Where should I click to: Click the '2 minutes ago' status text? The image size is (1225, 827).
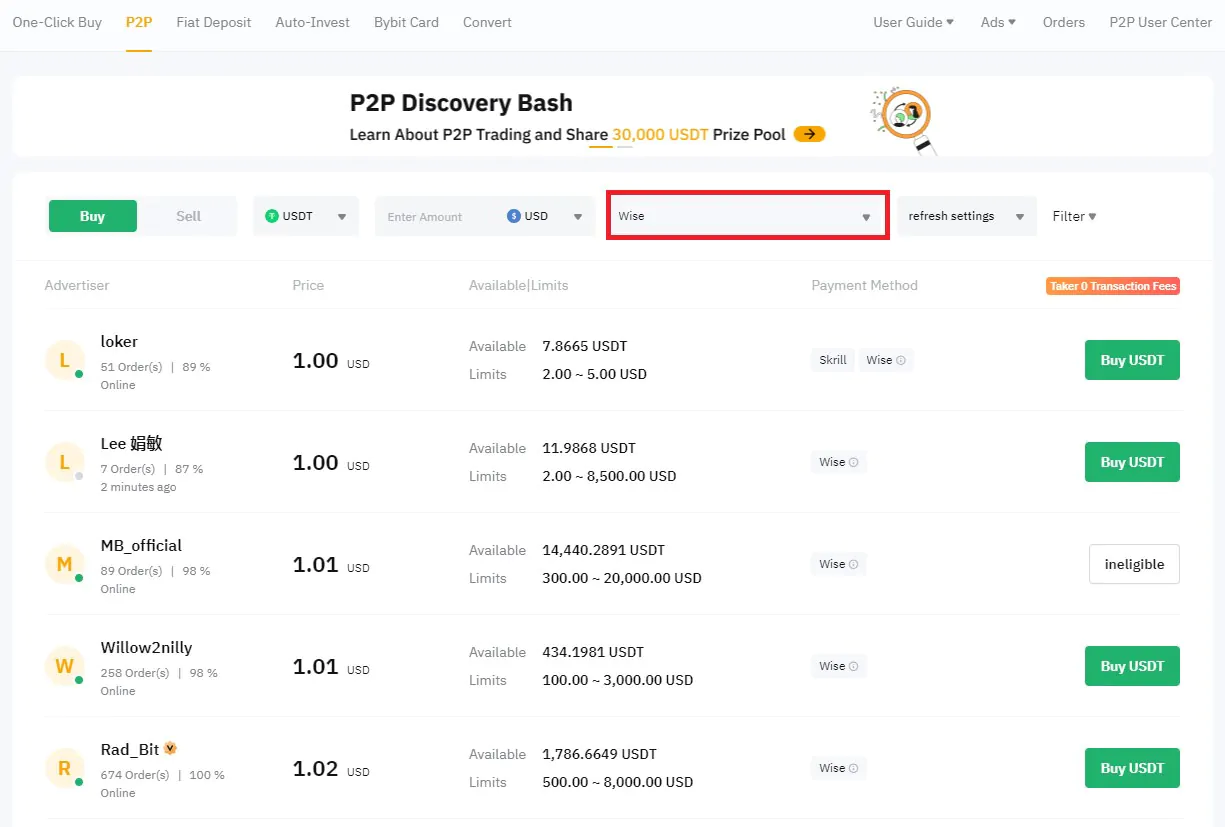point(138,487)
